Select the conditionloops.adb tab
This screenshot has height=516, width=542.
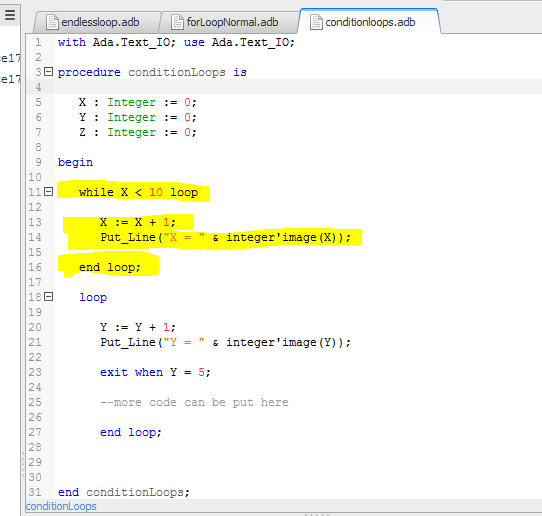pyautogui.click(x=369, y=22)
